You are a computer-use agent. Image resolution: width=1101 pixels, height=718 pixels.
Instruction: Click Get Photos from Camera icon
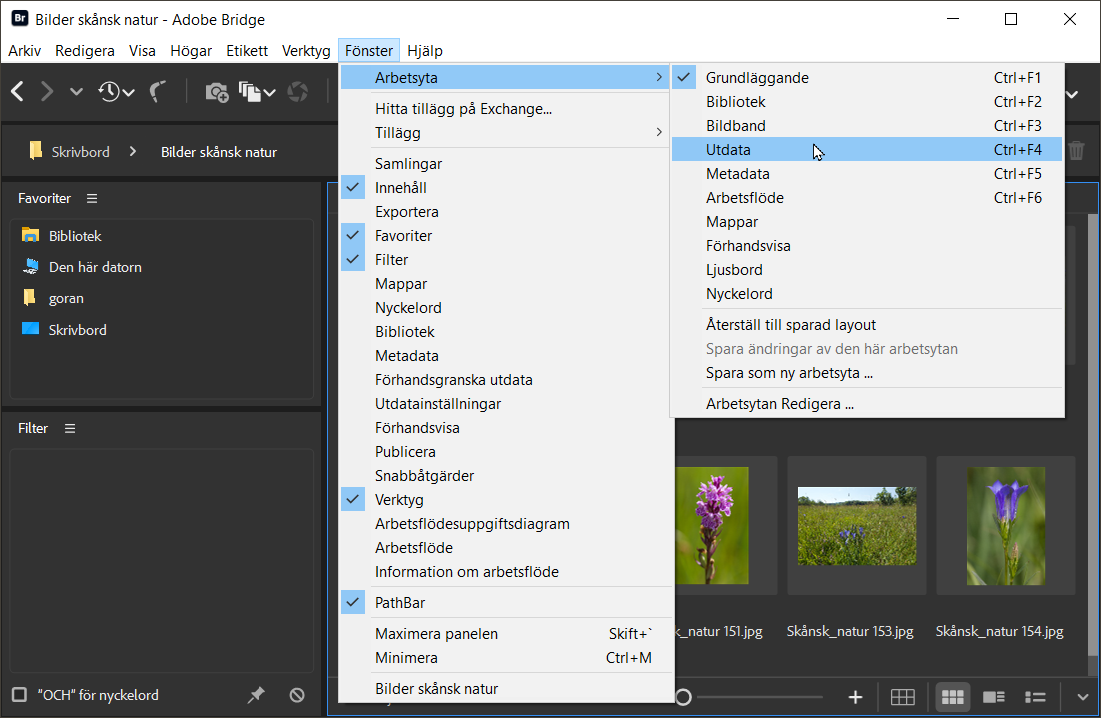point(216,92)
